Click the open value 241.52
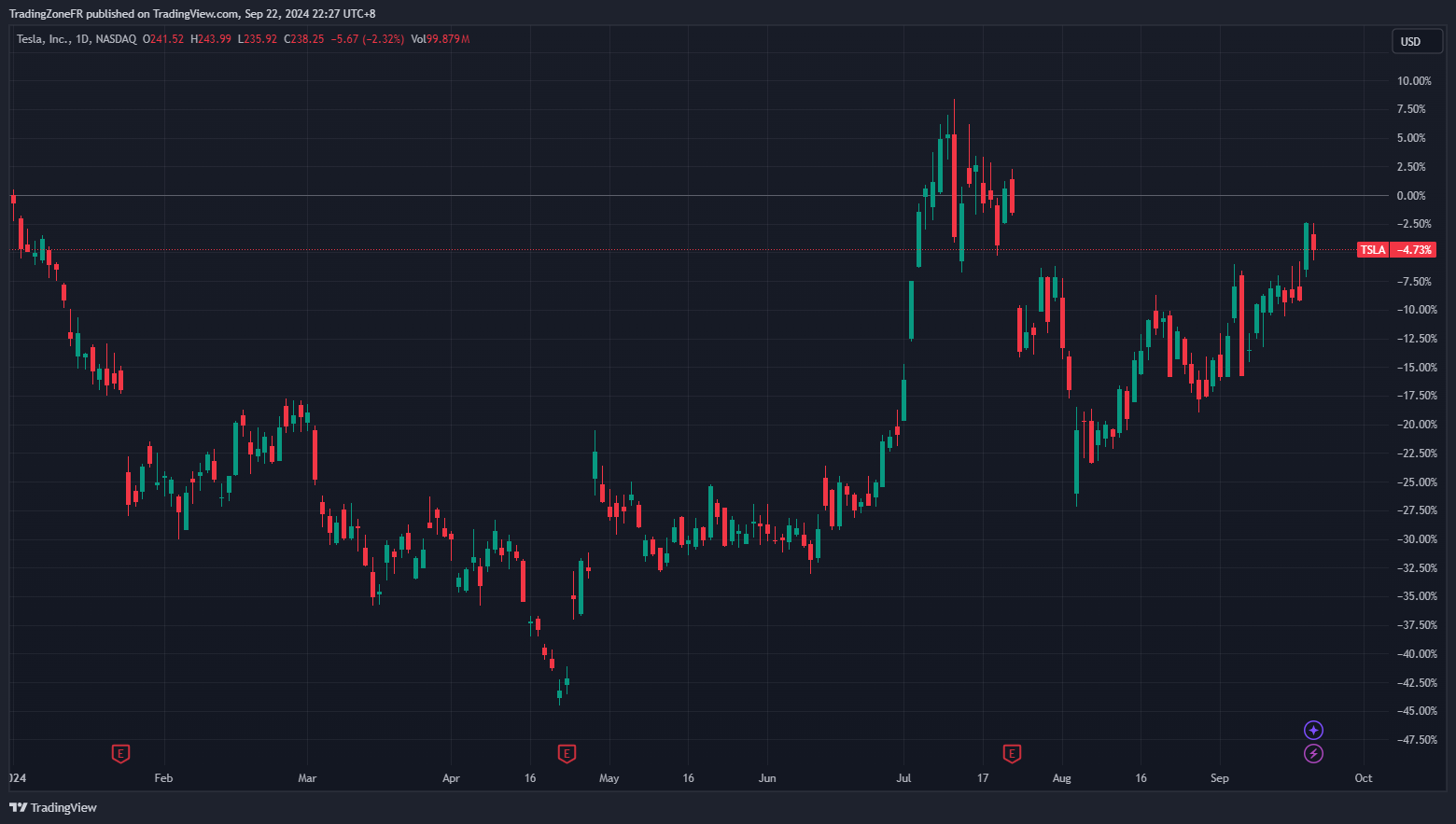The width and height of the screenshot is (1456, 824). pos(167,39)
